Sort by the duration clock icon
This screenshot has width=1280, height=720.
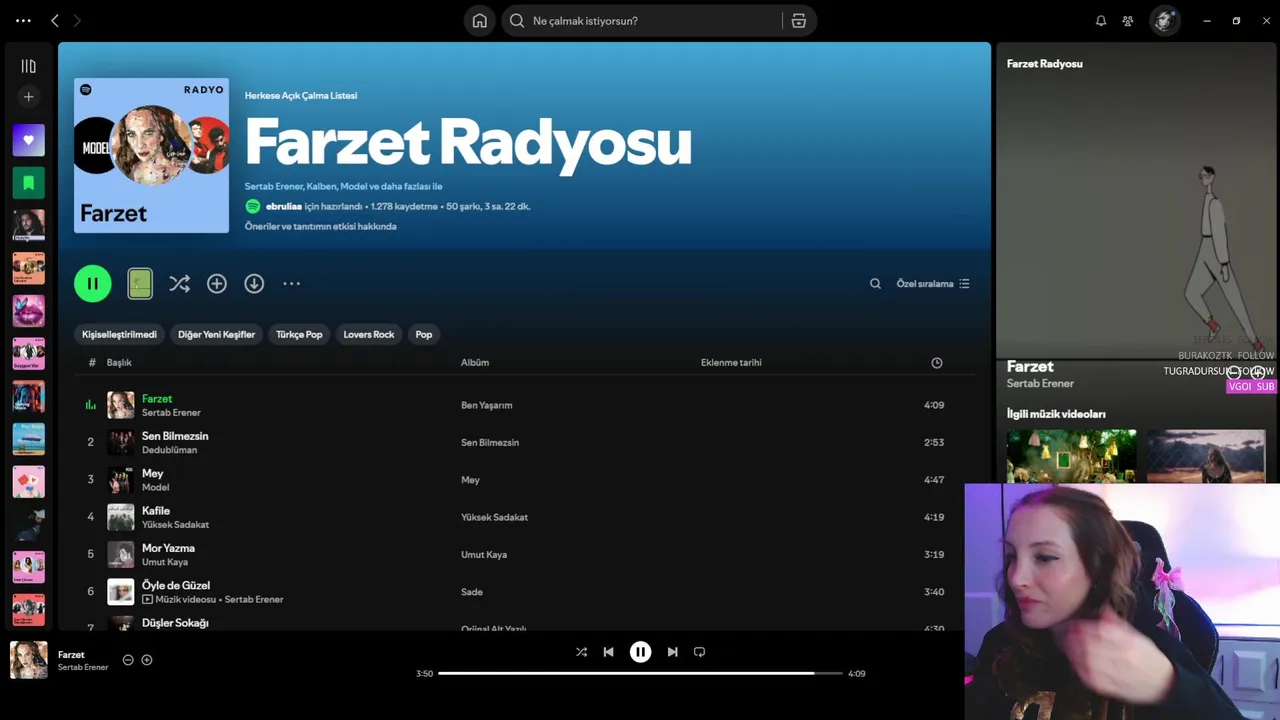(x=937, y=363)
